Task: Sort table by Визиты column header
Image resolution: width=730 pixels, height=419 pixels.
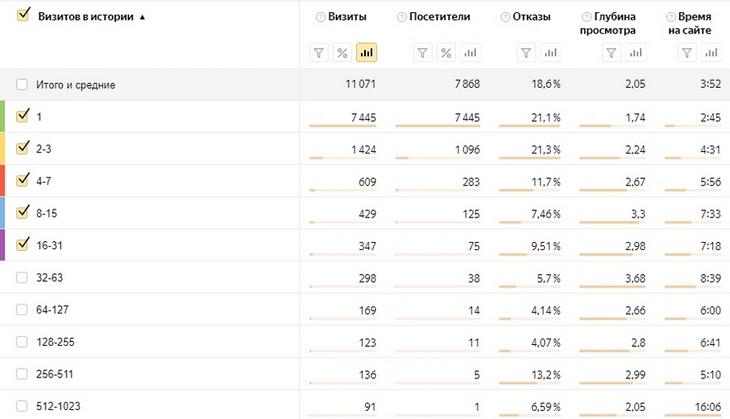Action: [347, 17]
